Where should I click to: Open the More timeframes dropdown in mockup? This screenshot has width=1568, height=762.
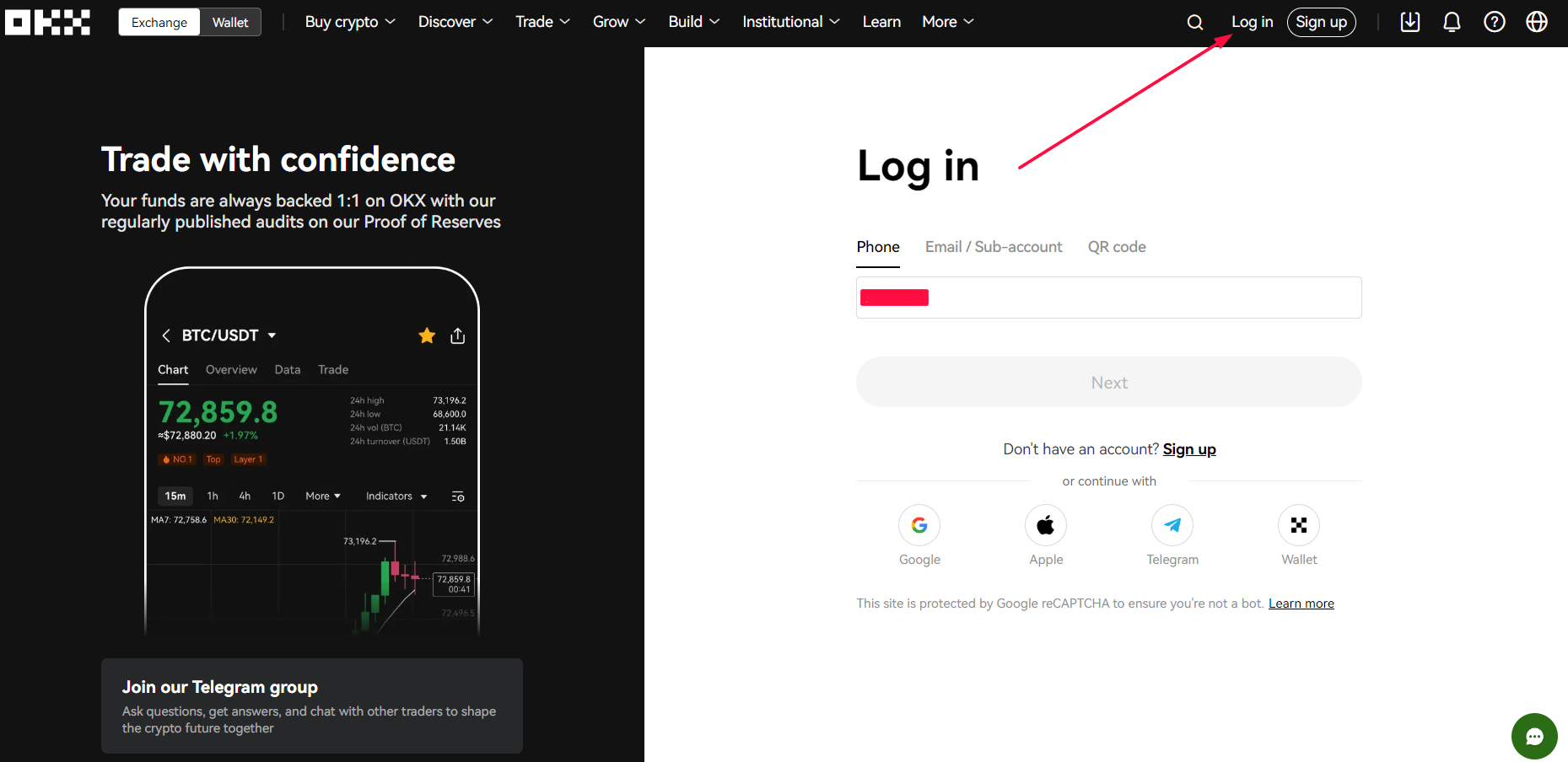[x=323, y=496]
